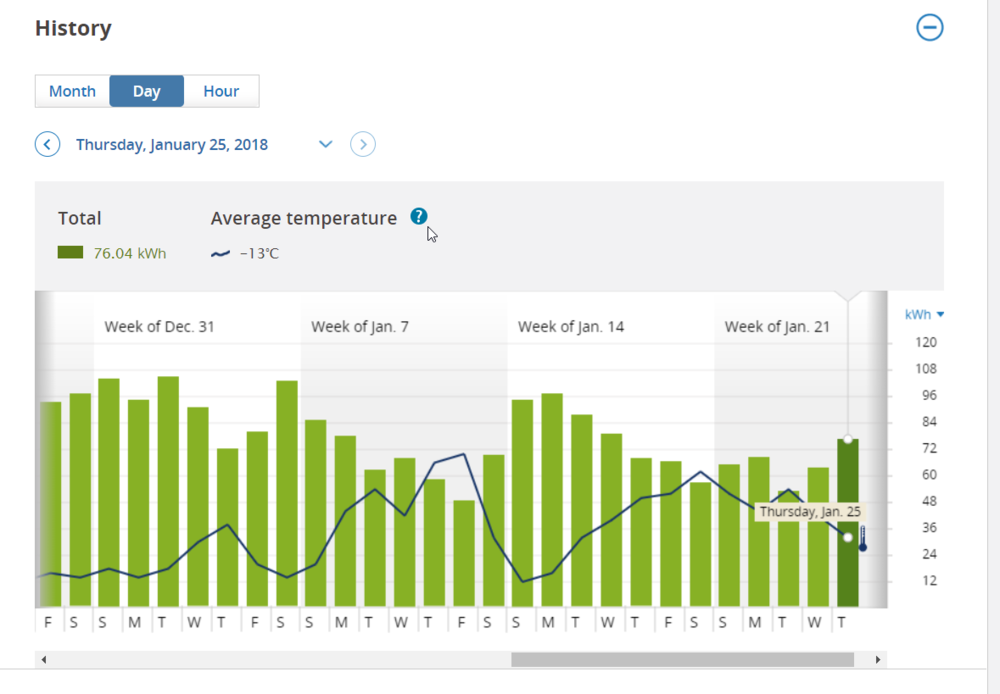Click the temperature line legend icon
The width and height of the screenshot is (1000, 694).
point(220,254)
